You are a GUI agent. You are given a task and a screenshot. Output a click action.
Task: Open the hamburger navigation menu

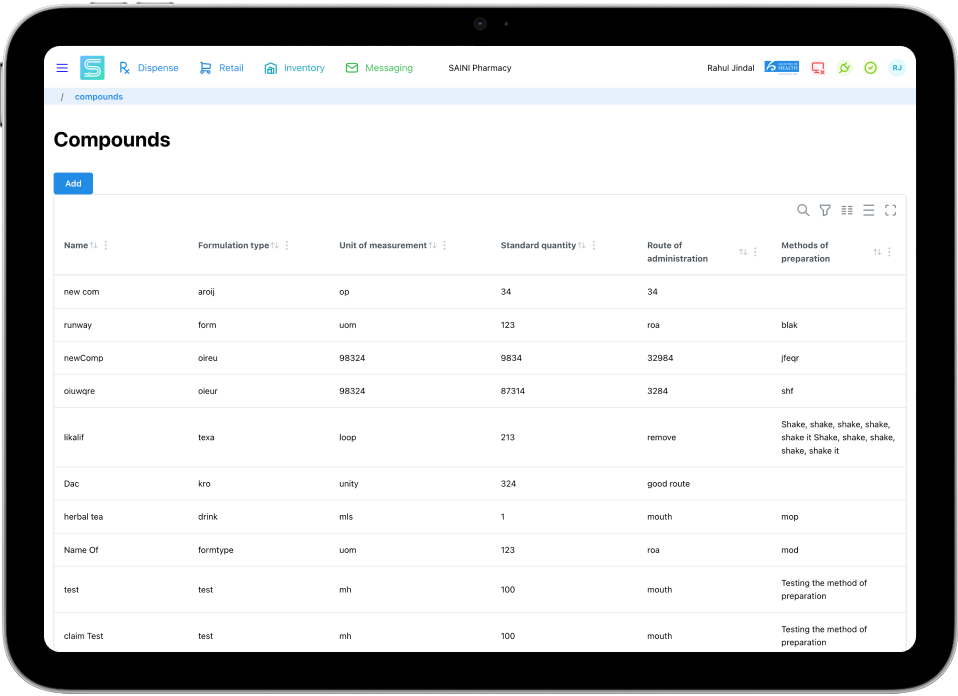(62, 68)
